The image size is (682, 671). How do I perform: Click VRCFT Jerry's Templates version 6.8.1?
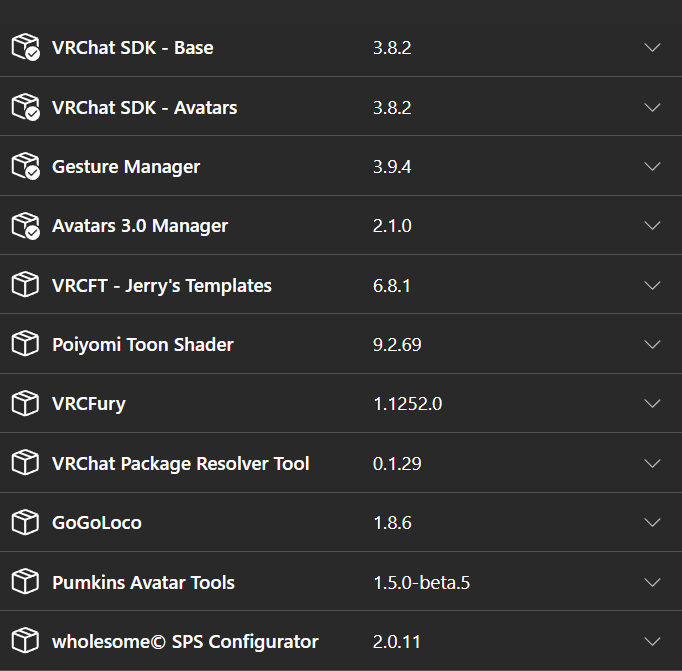(391, 285)
